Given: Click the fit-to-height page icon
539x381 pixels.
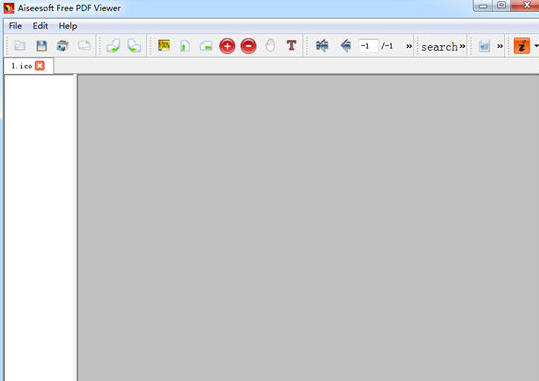Looking at the screenshot, I should 185,45.
